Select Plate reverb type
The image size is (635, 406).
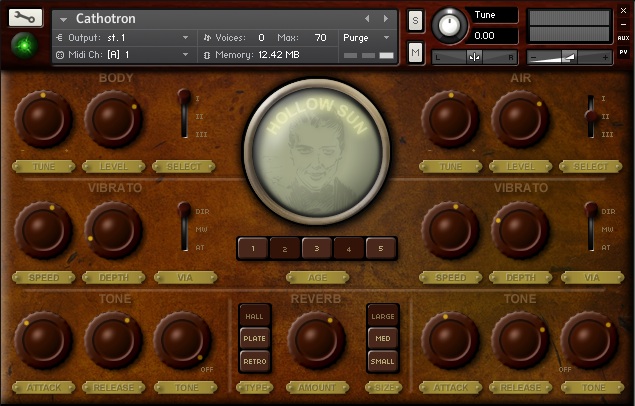254,338
